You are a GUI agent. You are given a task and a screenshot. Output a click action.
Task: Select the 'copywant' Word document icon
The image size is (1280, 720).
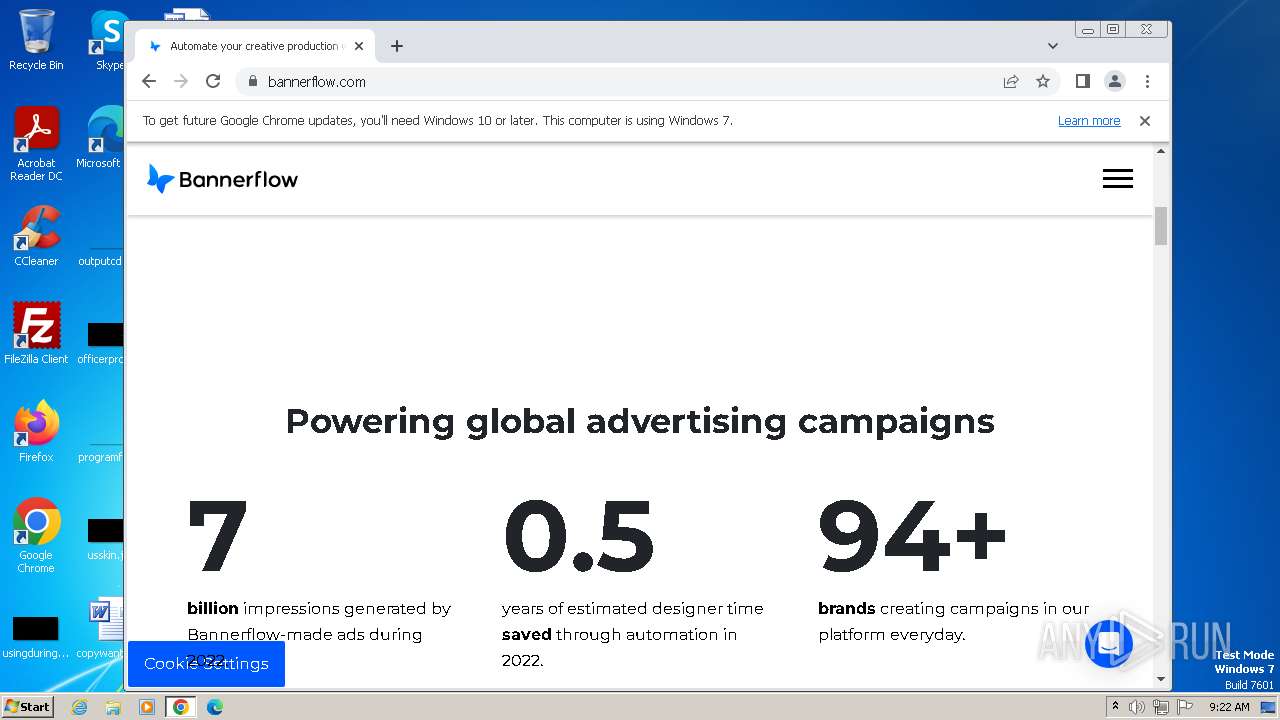point(102,629)
